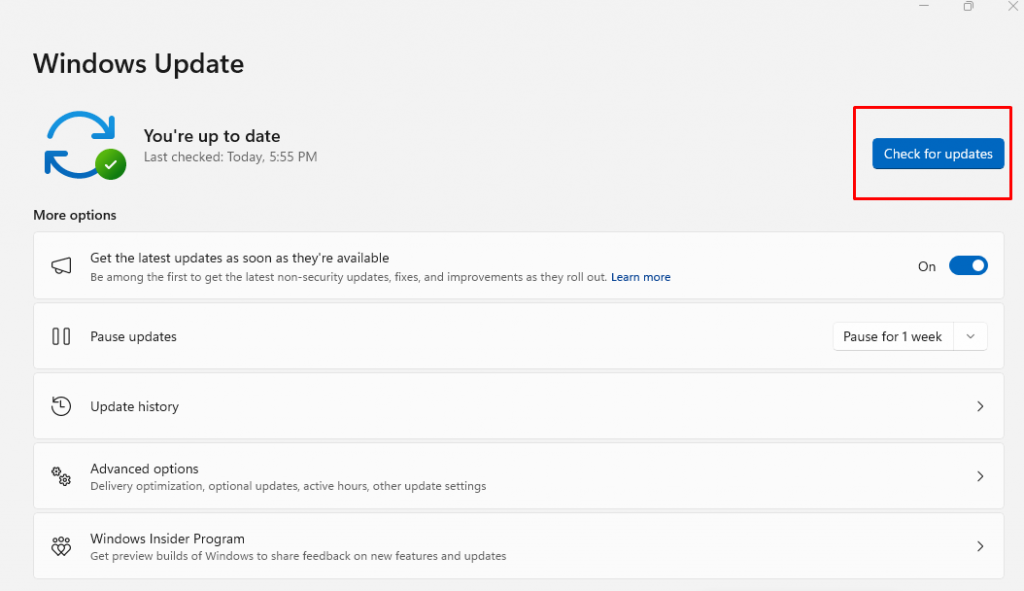The image size is (1024, 591).
Task: Open the pause duration dropdown arrow
Action: click(970, 337)
